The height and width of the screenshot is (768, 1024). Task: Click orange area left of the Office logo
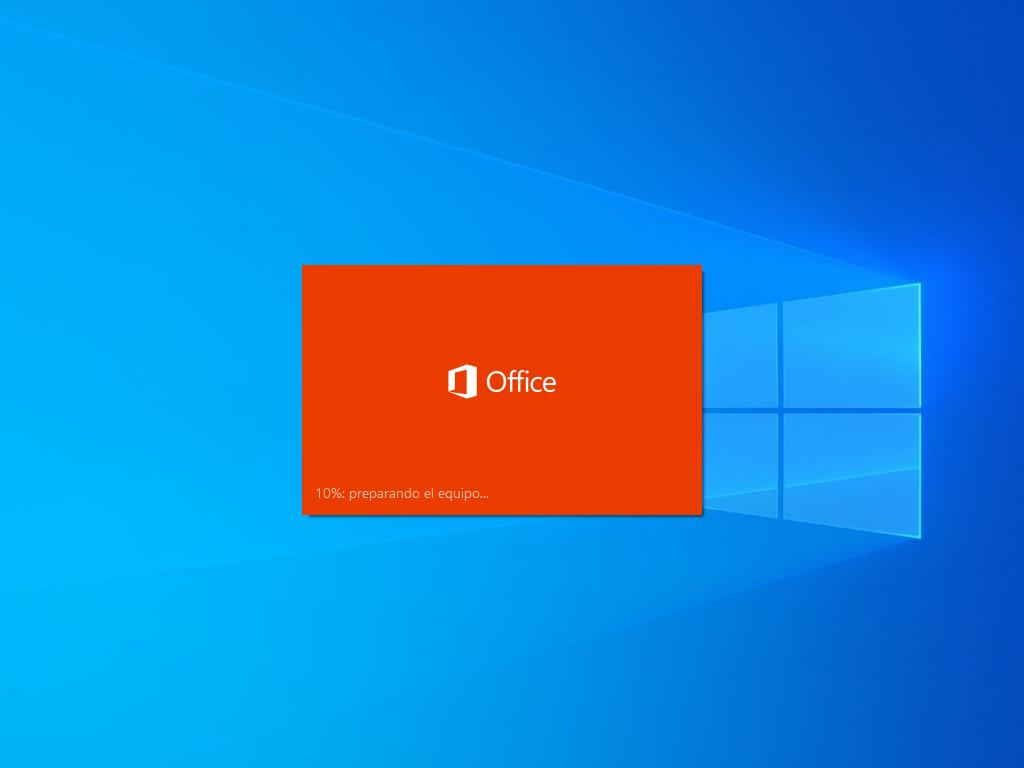pyautogui.click(x=370, y=382)
